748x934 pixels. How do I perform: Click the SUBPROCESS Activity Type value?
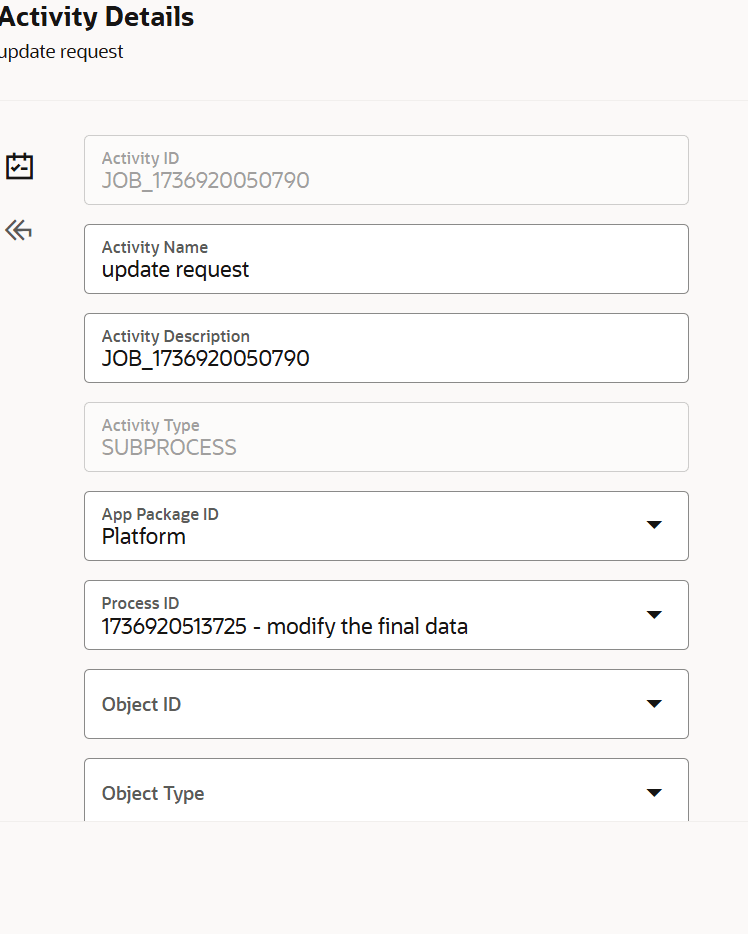(169, 447)
